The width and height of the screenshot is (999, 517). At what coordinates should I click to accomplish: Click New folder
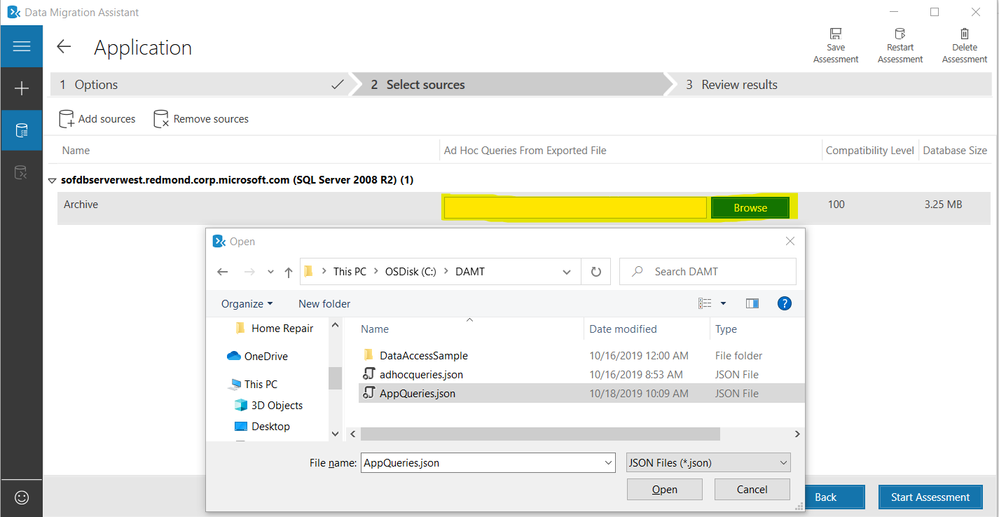[324, 304]
